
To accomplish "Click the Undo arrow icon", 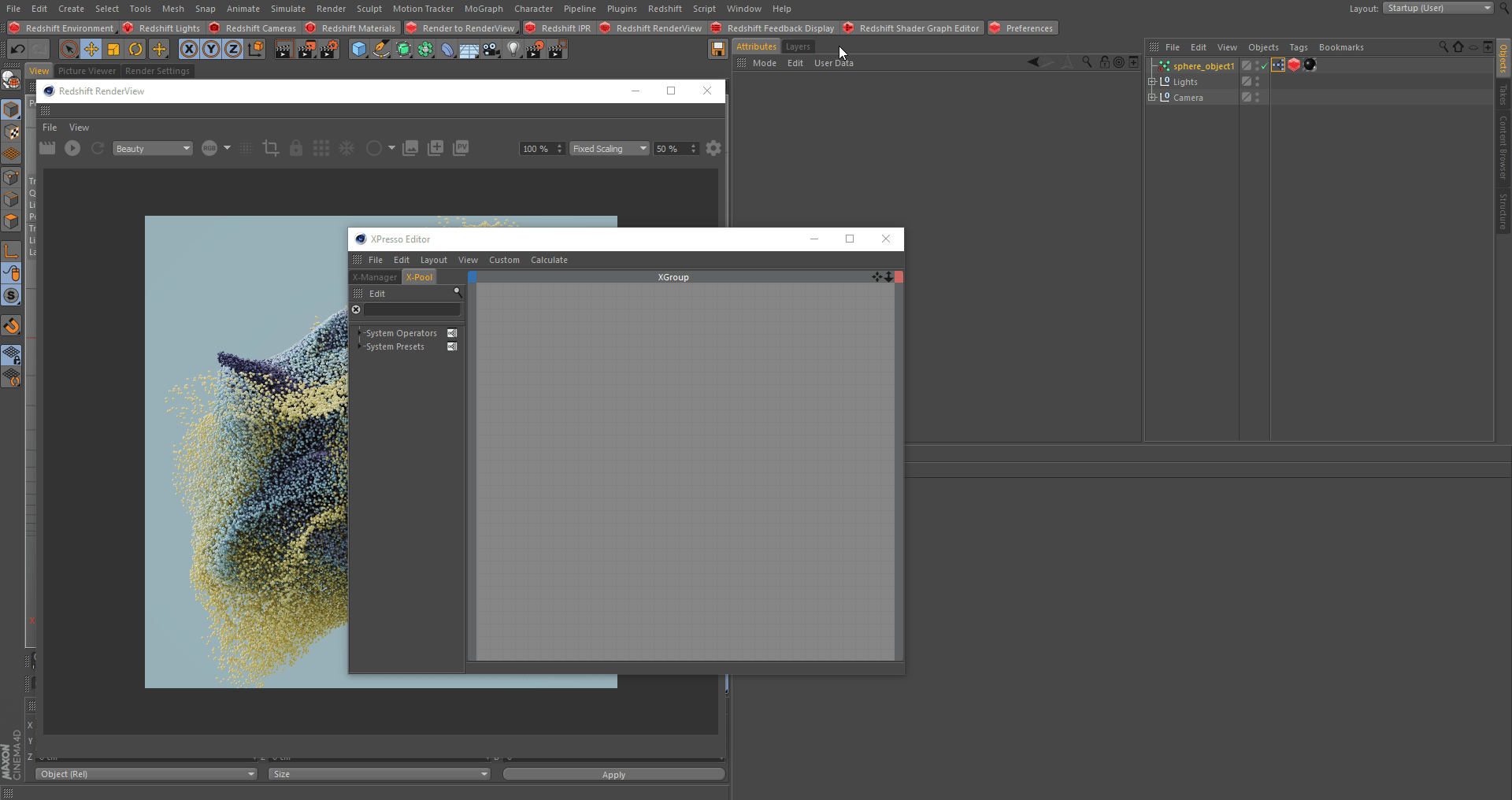I will [x=17, y=50].
